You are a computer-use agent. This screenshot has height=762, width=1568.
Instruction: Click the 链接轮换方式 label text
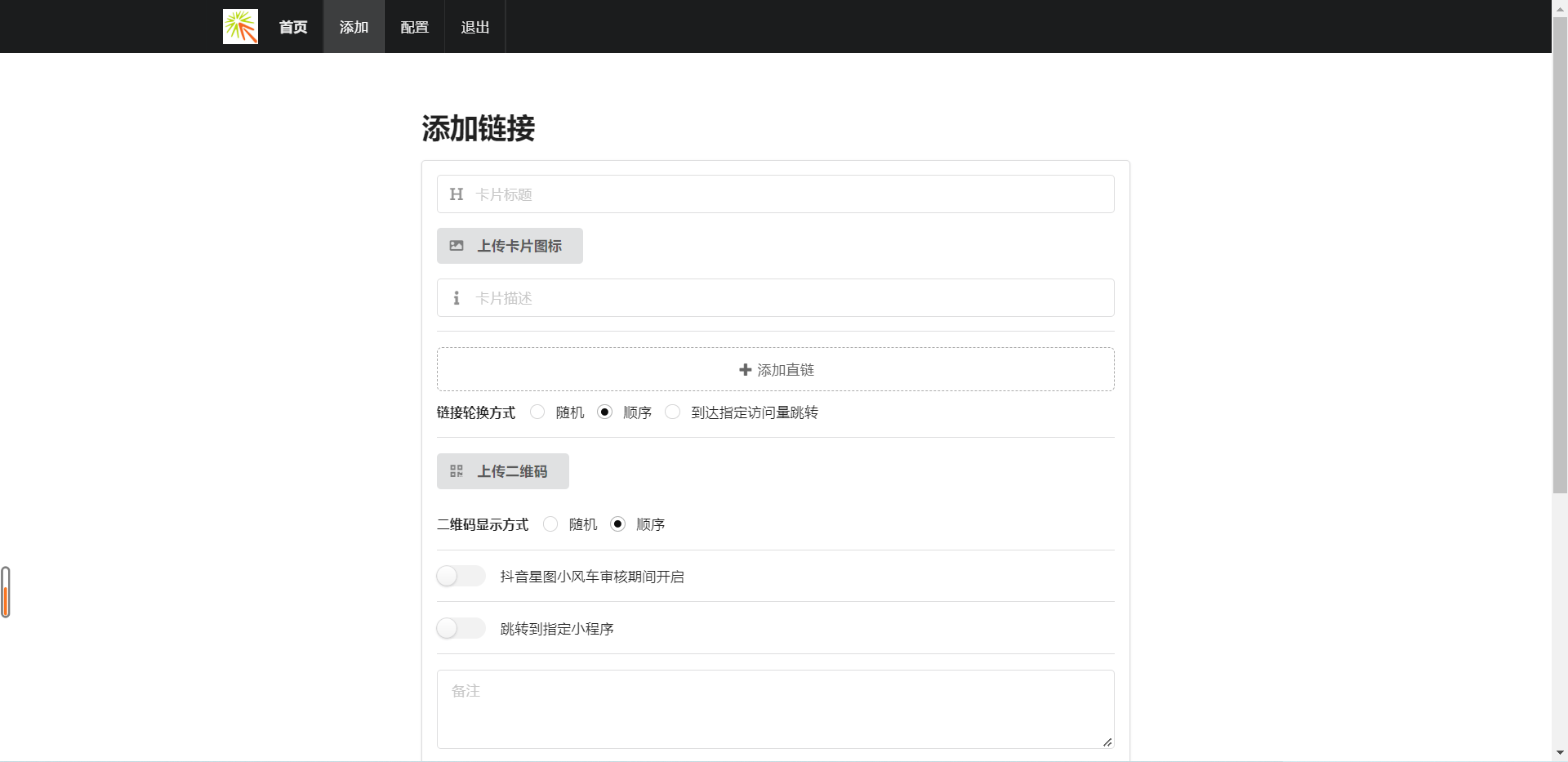(x=476, y=412)
